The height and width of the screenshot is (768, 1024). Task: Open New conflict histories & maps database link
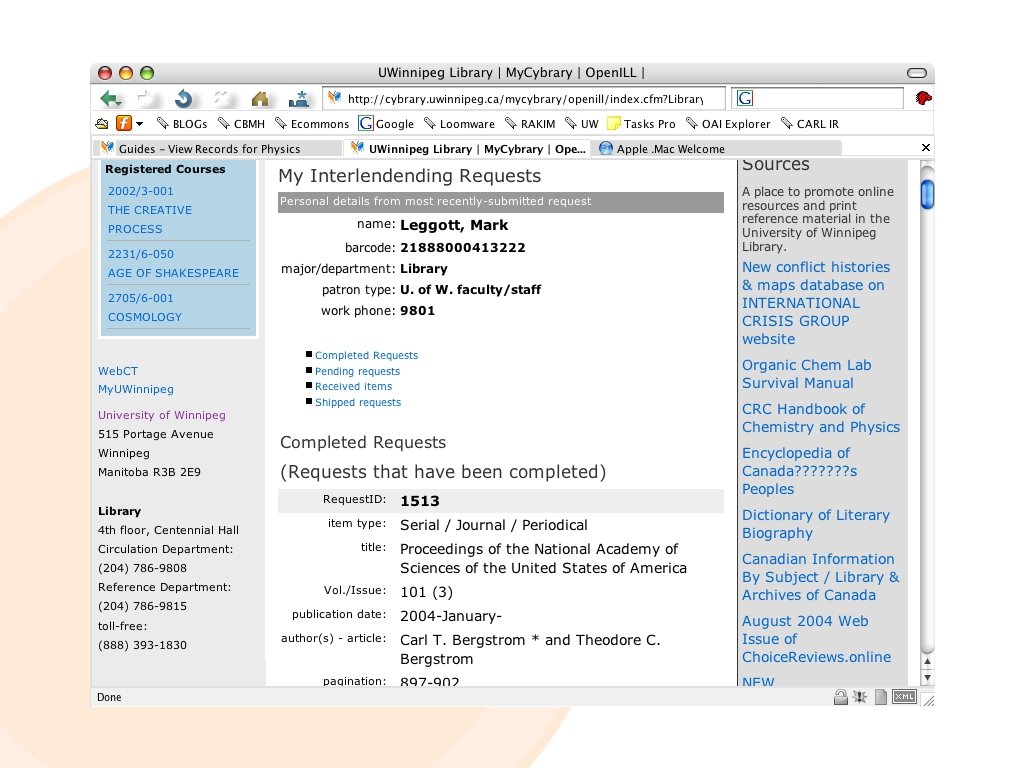tap(816, 303)
